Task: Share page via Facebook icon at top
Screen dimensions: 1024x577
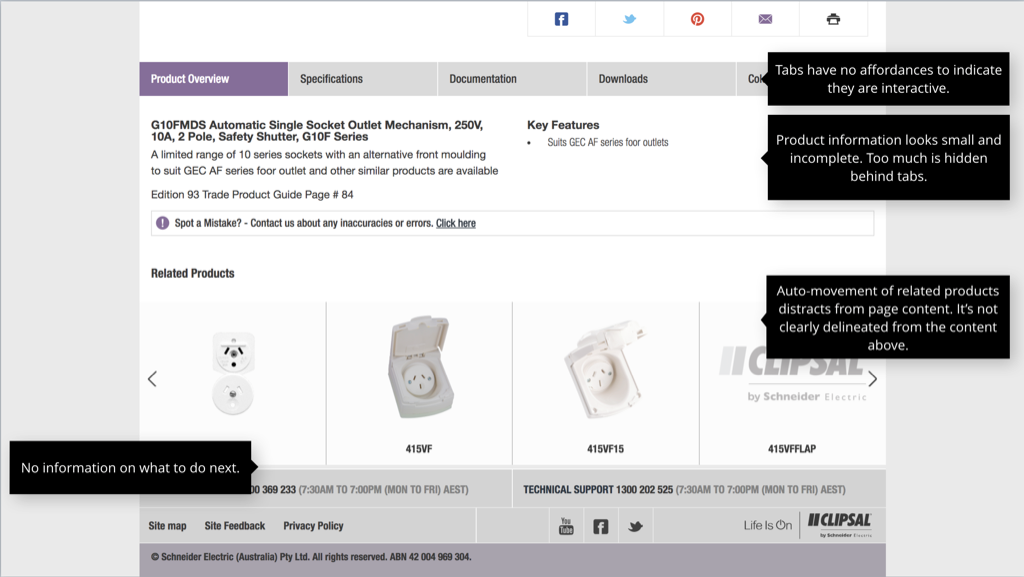Action: (561, 19)
